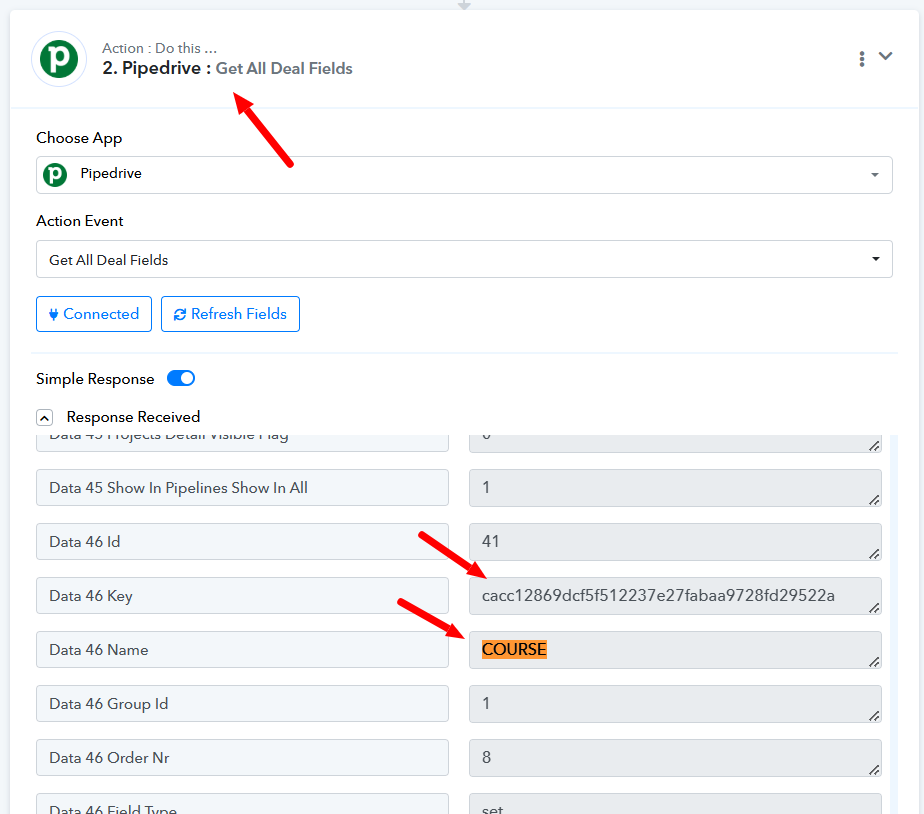Select the Data 45 Show In Pipelines label field
The width and height of the screenshot is (924, 814).
(x=242, y=487)
